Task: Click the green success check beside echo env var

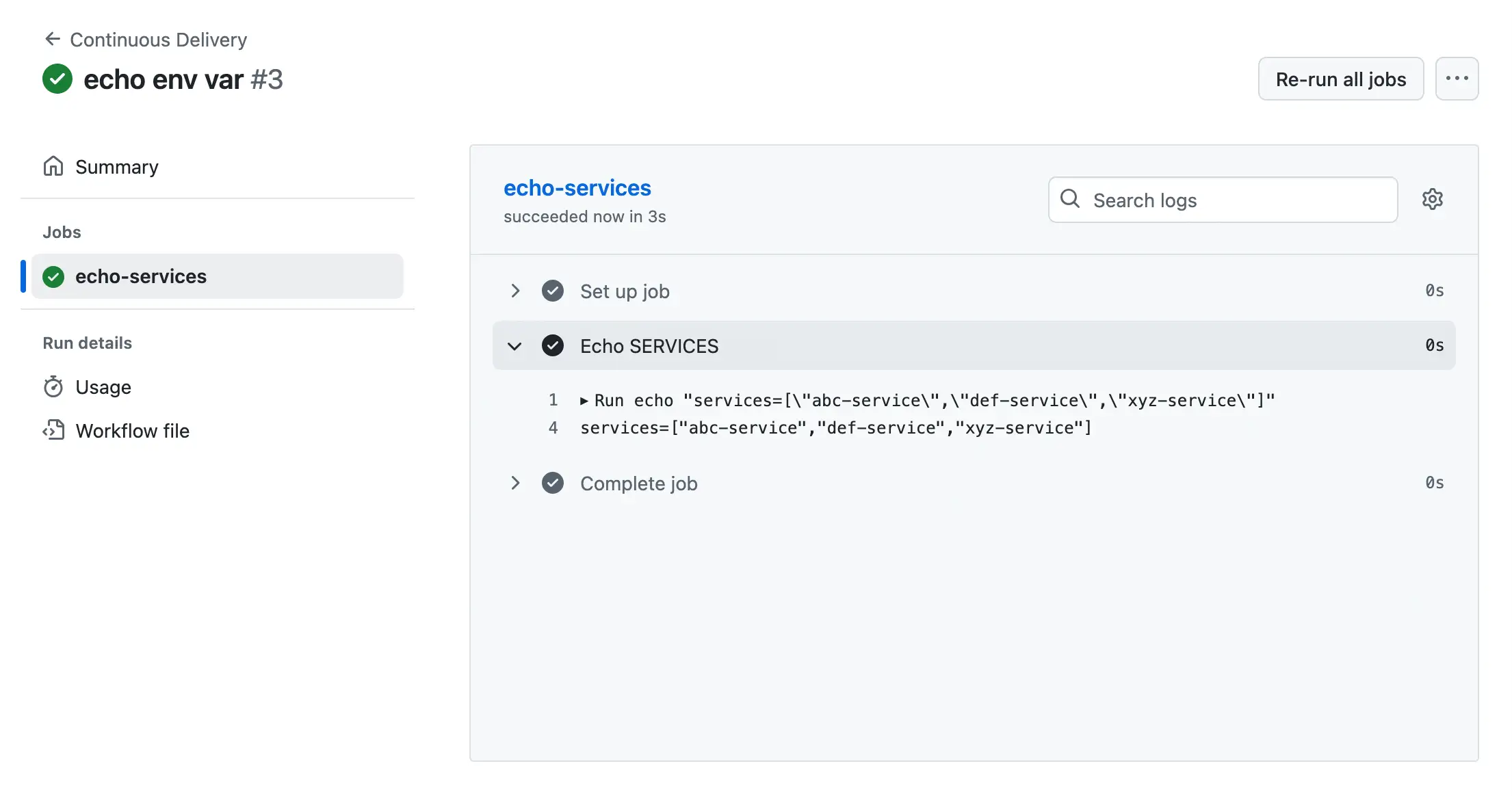Action: (57, 79)
